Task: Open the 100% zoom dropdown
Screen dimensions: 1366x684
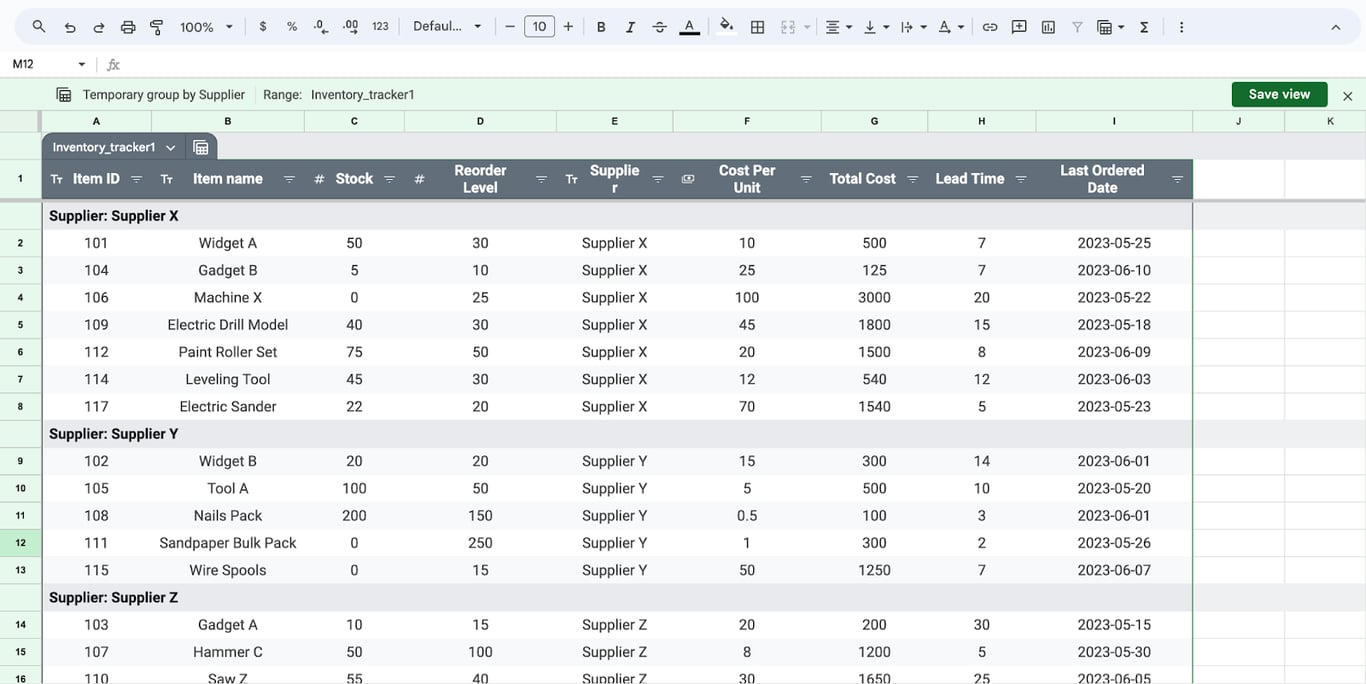Action: [206, 27]
